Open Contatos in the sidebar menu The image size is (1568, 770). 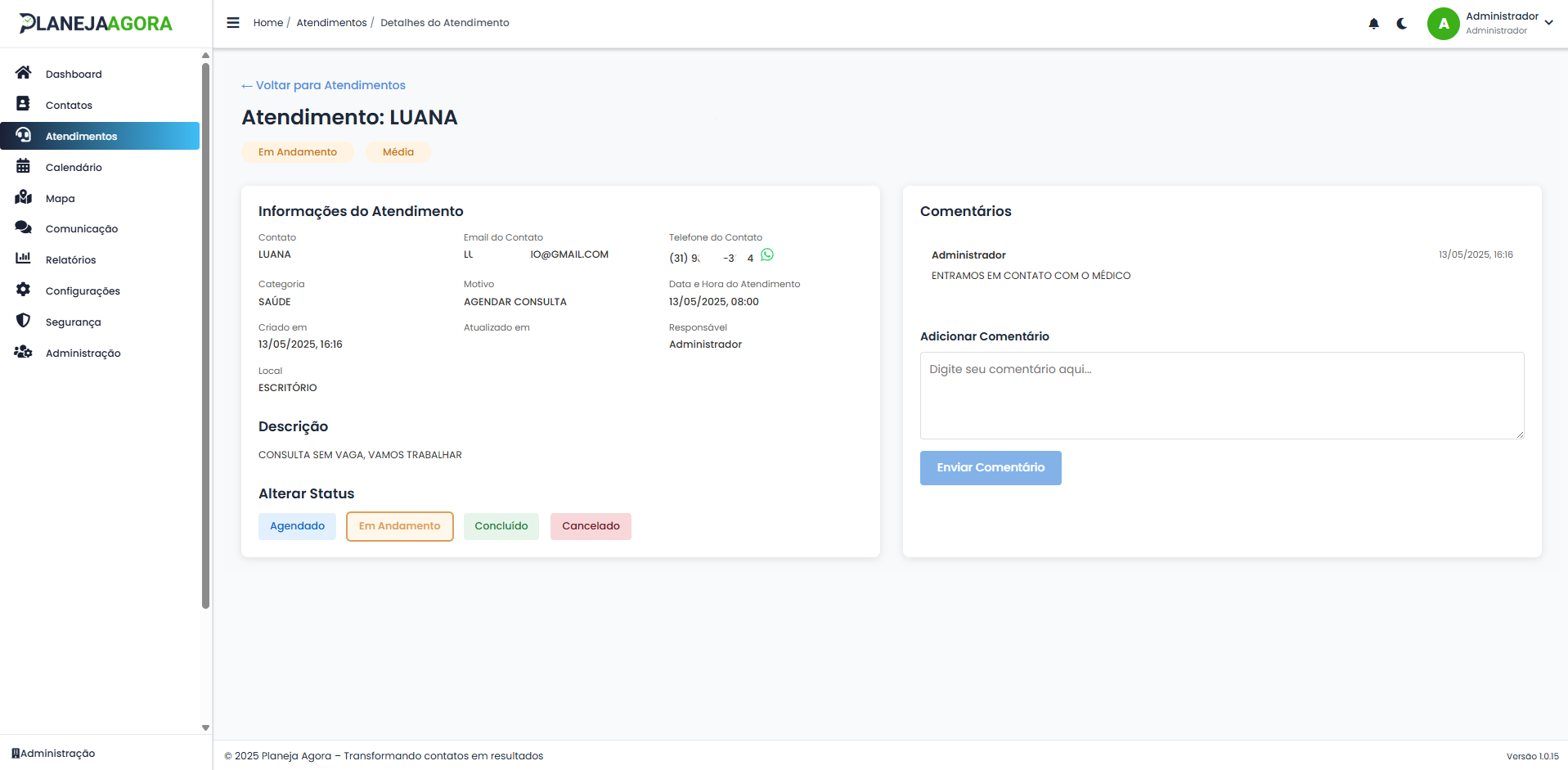point(69,106)
